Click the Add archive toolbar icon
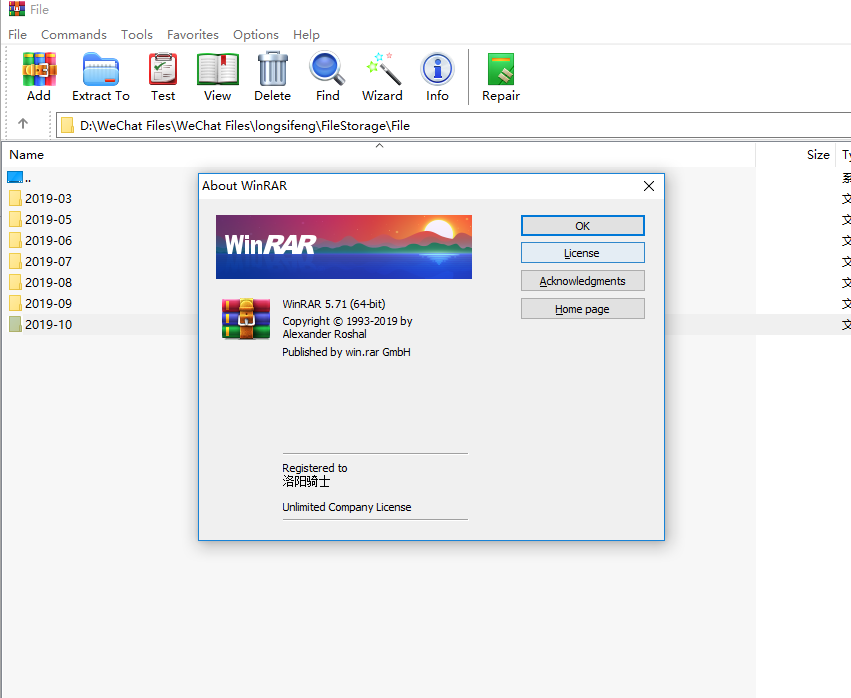The width and height of the screenshot is (851, 698). point(39,71)
